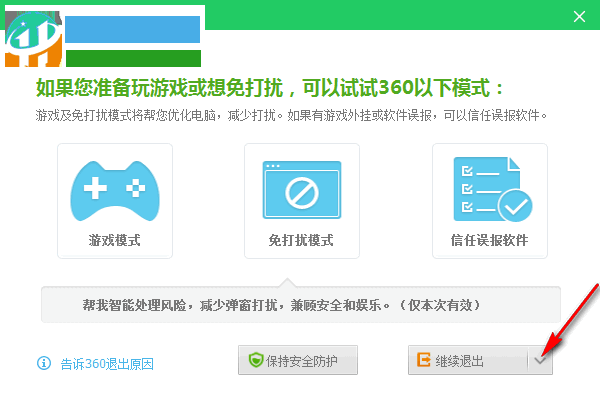Click the description line 游戏及免打扰模式将帮您优化电脑
Image resolution: width=600 pixels, height=400 pixels.
pyautogui.click(x=126, y=115)
